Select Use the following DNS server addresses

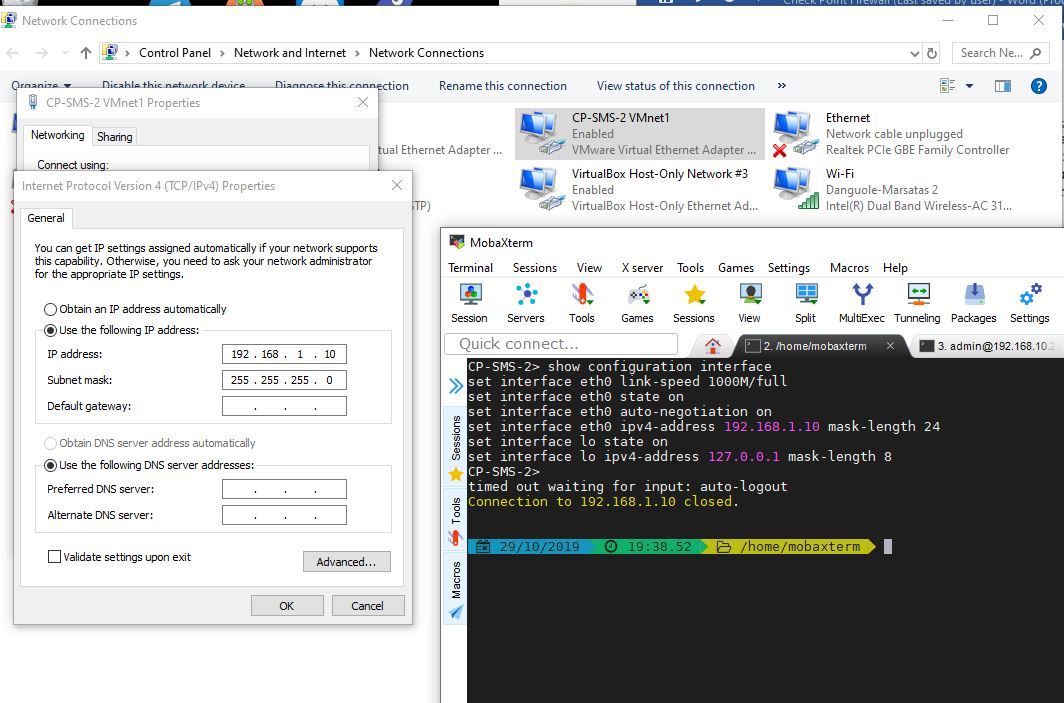(x=50, y=466)
